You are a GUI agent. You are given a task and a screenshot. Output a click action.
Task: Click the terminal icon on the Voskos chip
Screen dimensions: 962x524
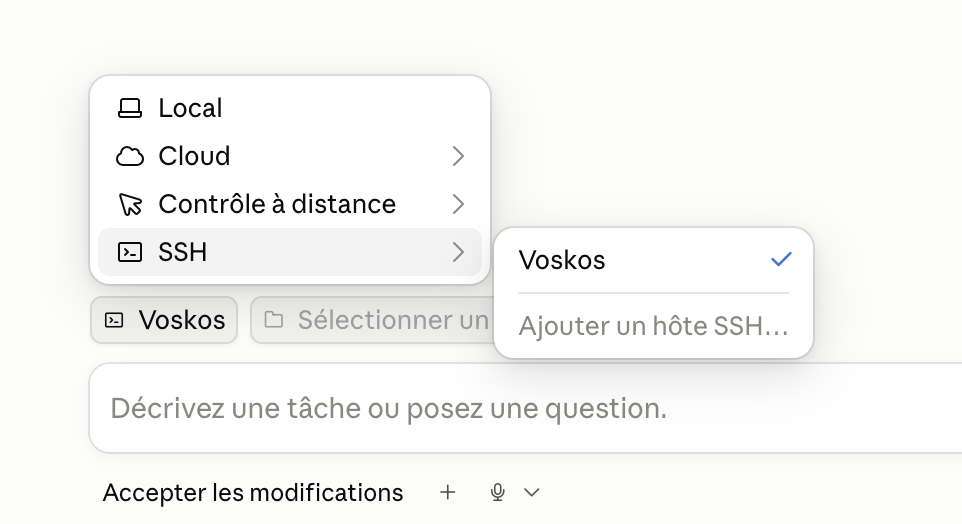(114, 320)
